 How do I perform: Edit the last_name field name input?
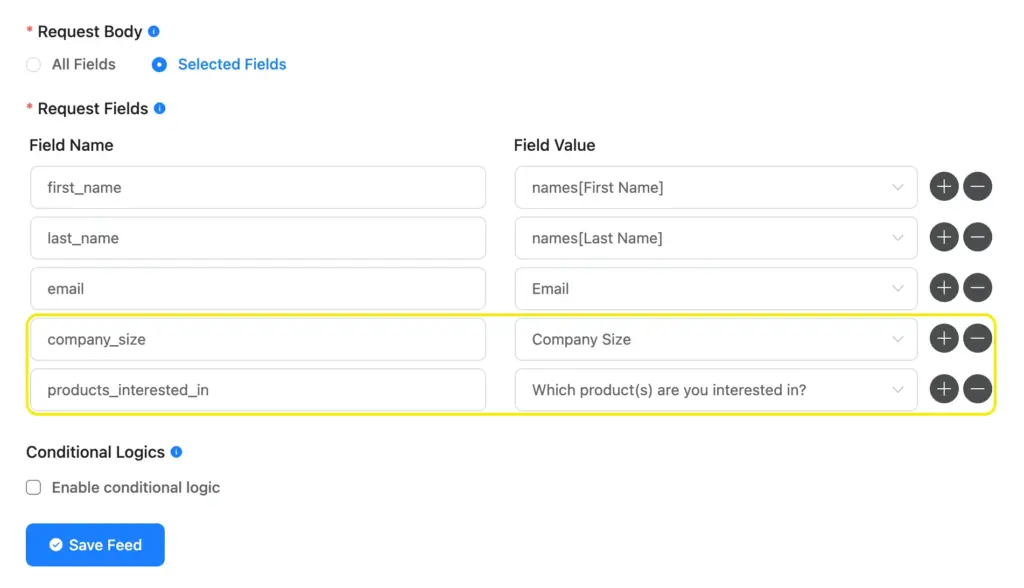[x=258, y=238]
